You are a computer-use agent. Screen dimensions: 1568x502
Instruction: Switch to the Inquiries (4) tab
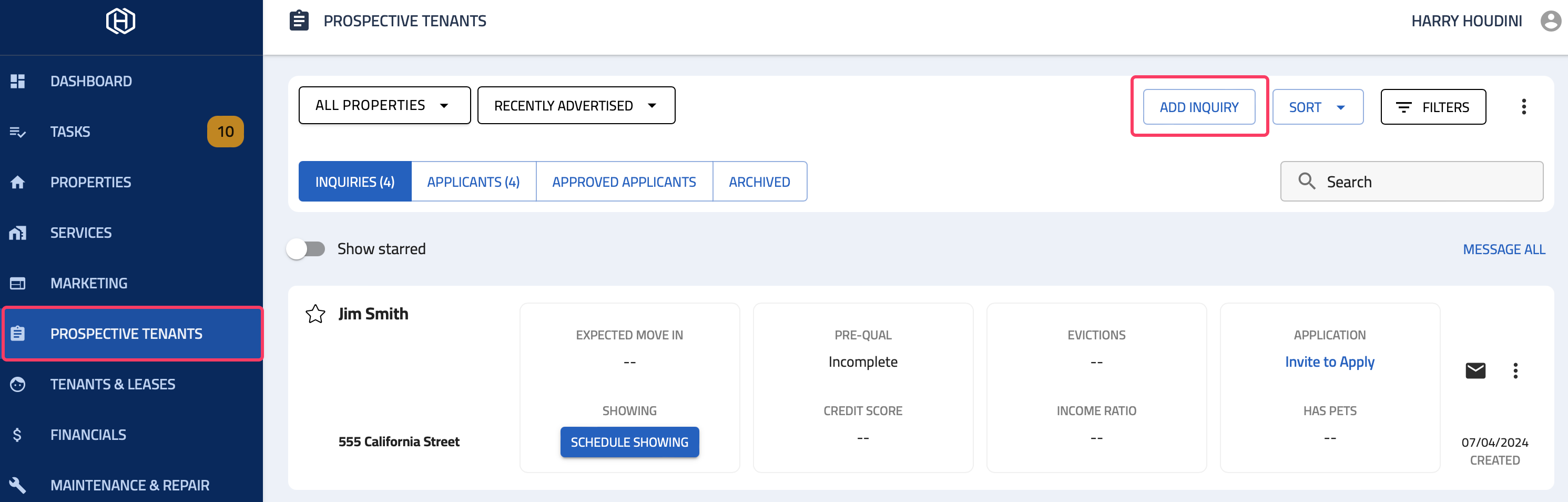click(355, 182)
